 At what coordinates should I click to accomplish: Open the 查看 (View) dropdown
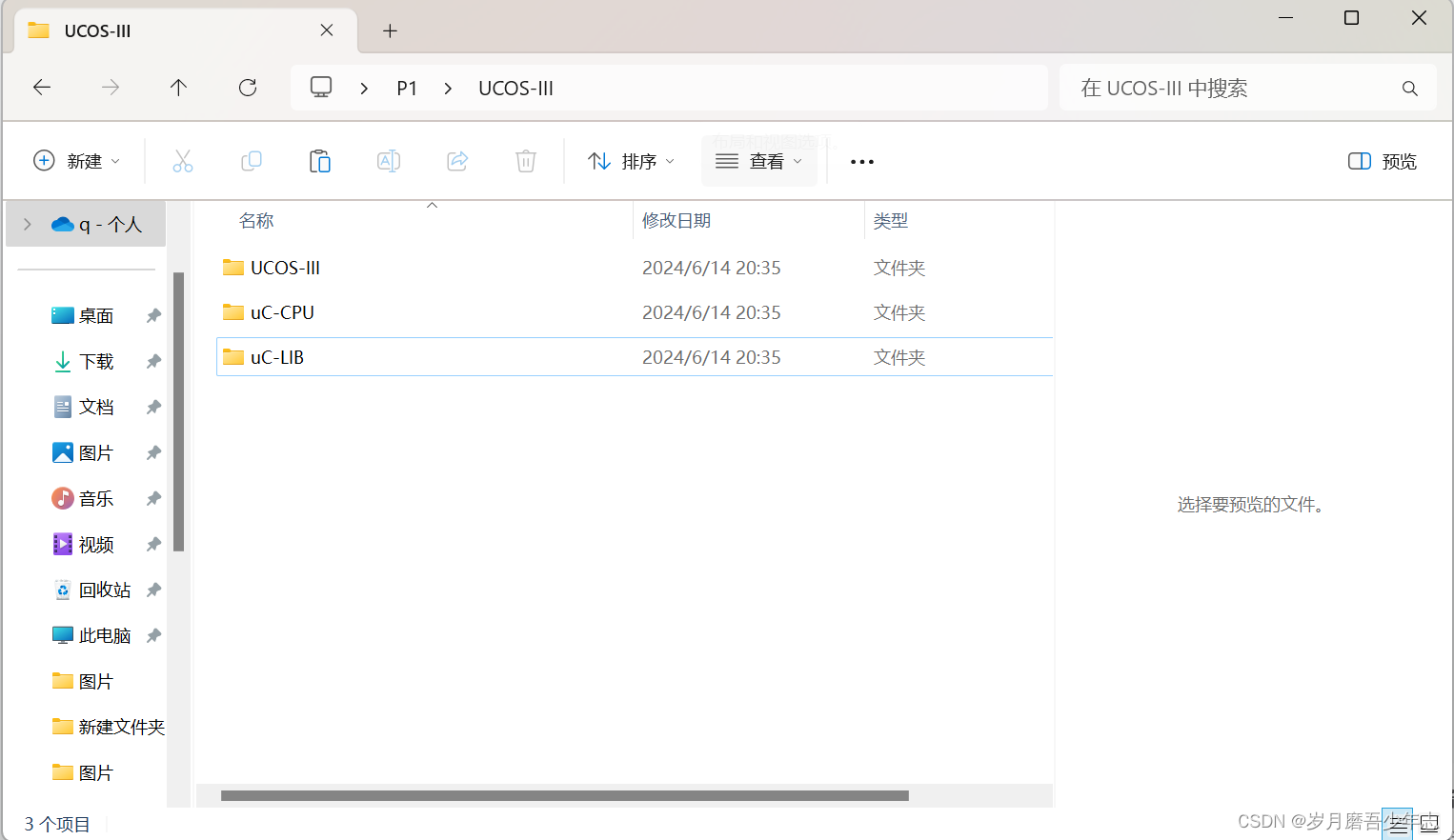[x=759, y=161]
